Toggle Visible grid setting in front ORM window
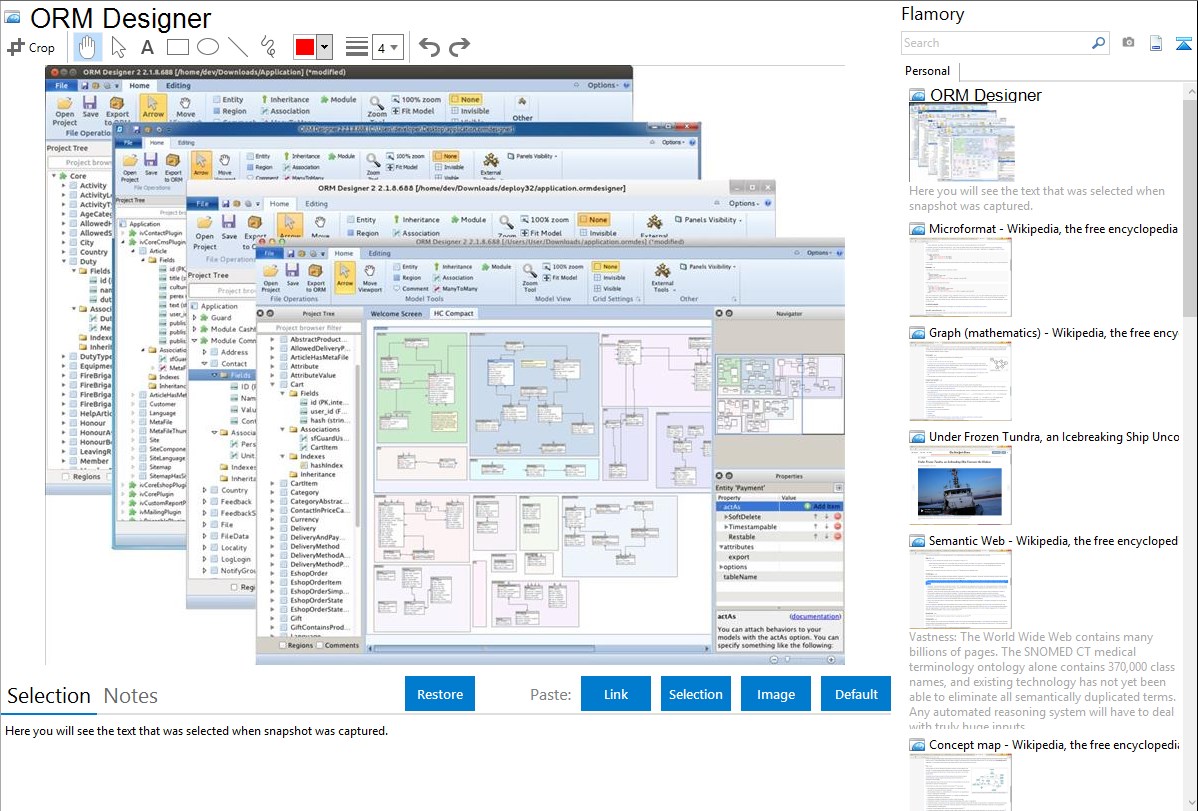1198x811 pixels. 607,288
